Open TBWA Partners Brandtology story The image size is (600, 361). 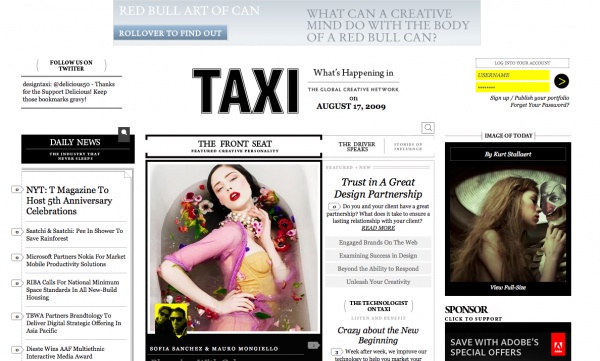click(x=73, y=323)
